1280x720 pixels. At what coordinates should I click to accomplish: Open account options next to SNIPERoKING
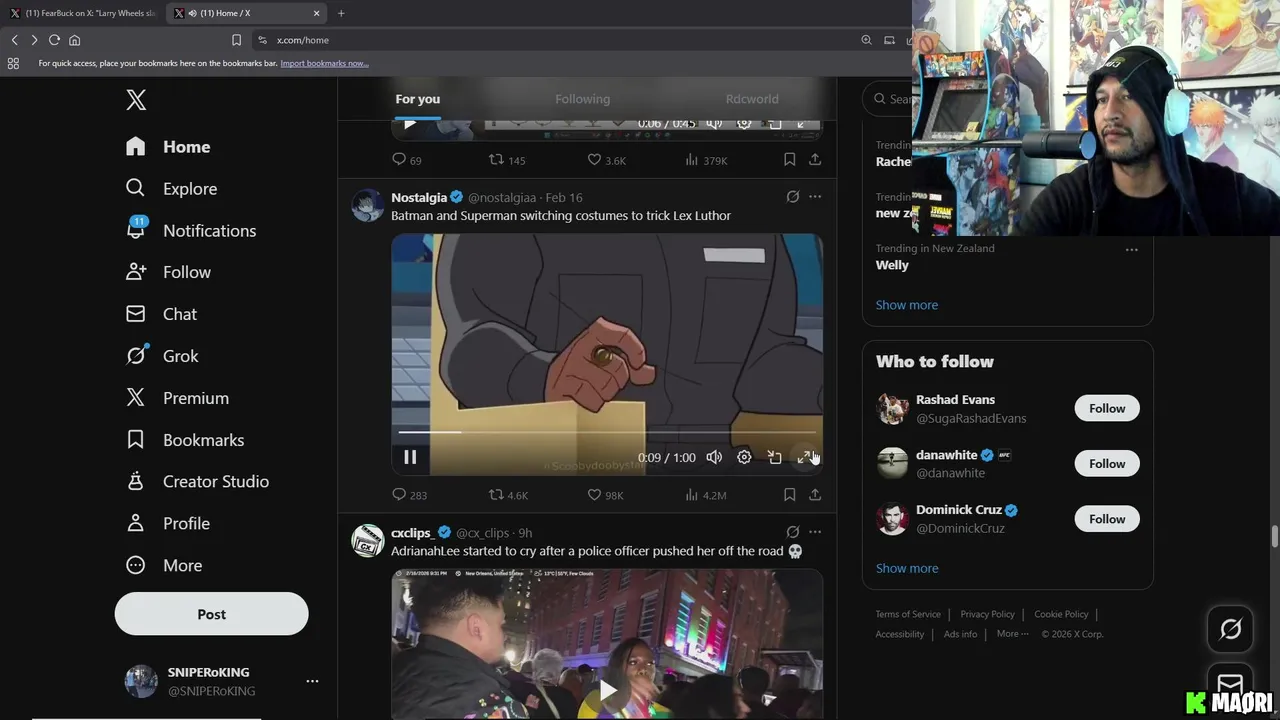312,681
